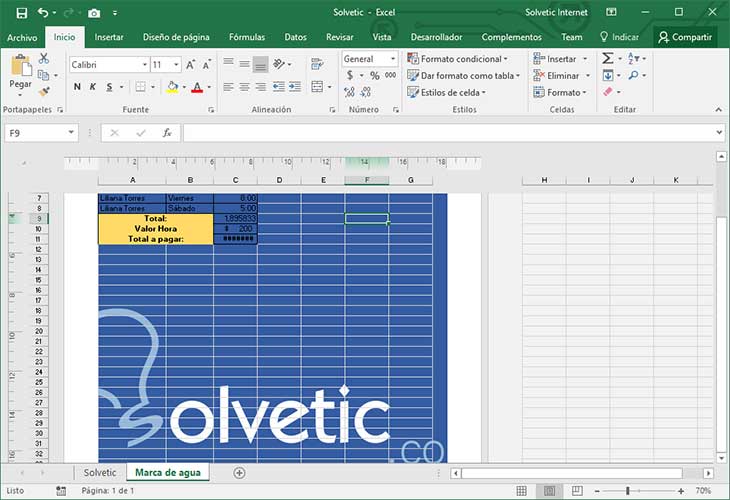Click in the formula bar
The width and height of the screenshot is (730, 500).
(x=449, y=133)
